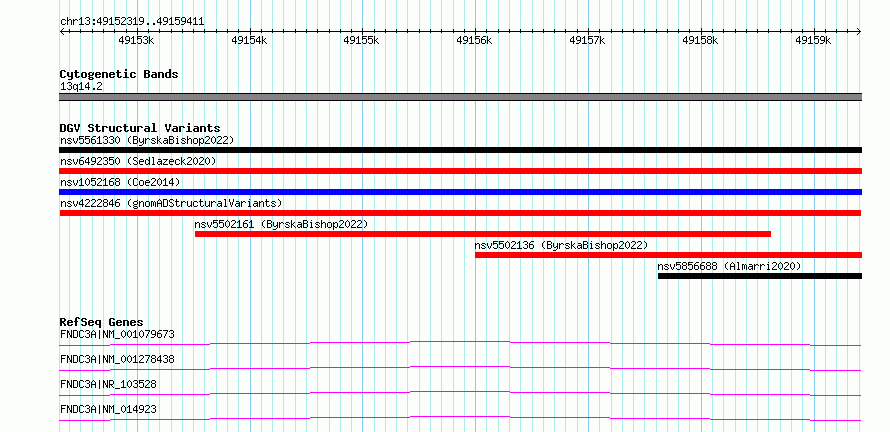
Task: Open FNDC3A|NM_001079673 transcript label
Action: tap(117, 334)
